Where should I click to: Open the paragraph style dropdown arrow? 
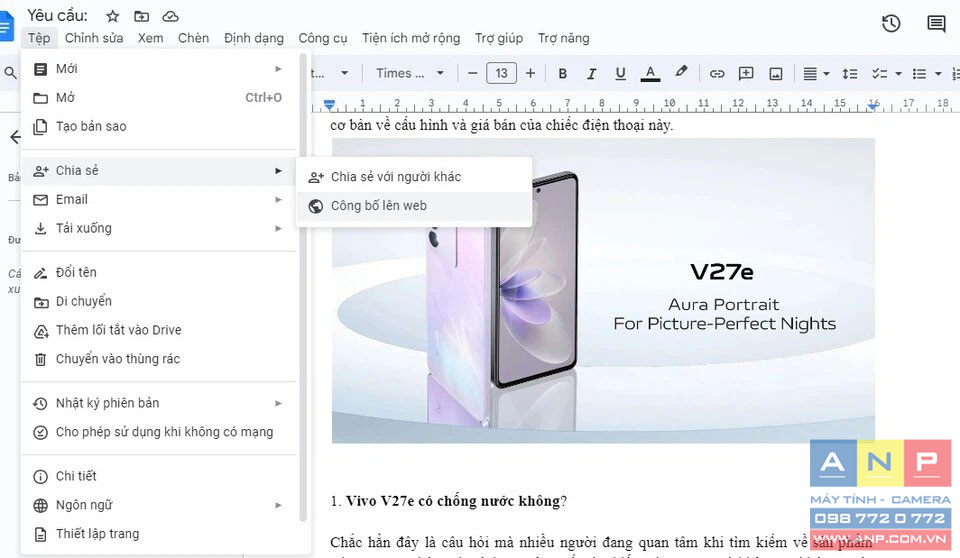click(345, 74)
